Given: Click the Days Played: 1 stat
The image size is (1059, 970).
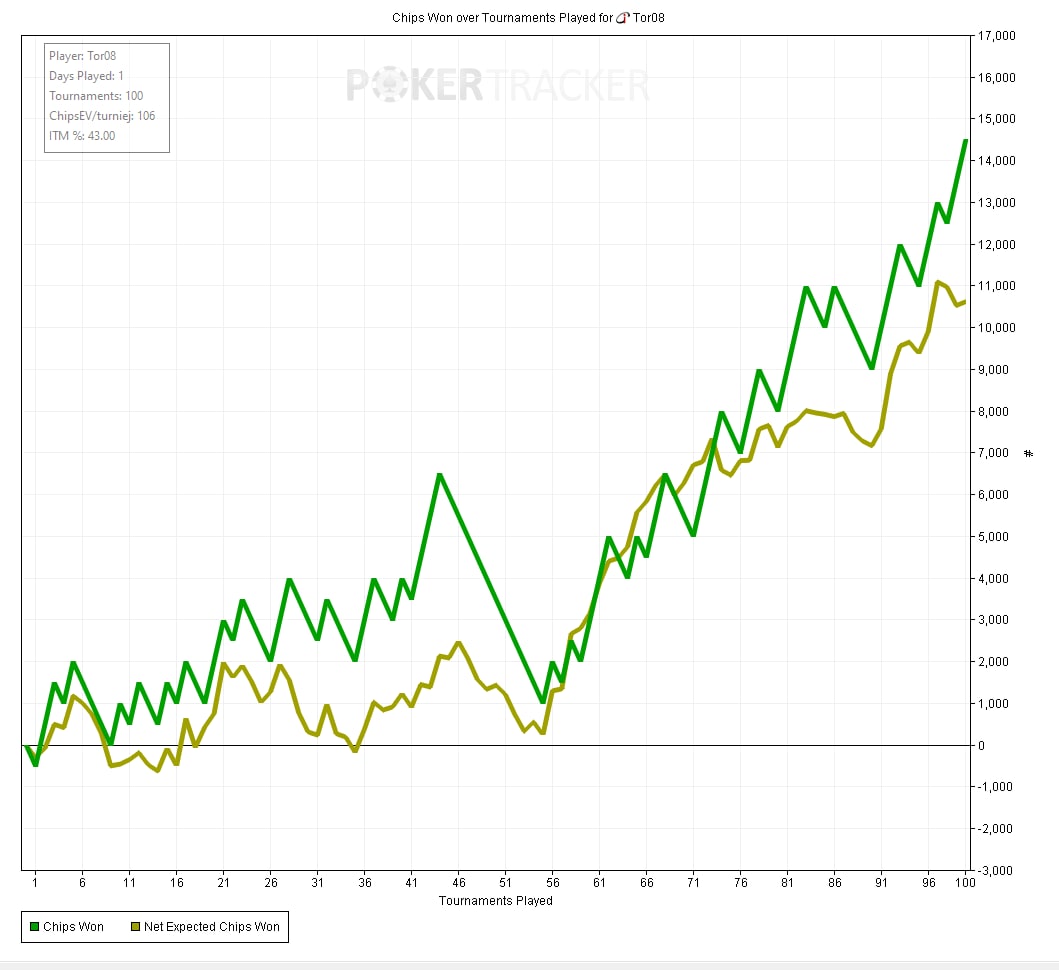Looking at the screenshot, I should (x=86, y=76).
